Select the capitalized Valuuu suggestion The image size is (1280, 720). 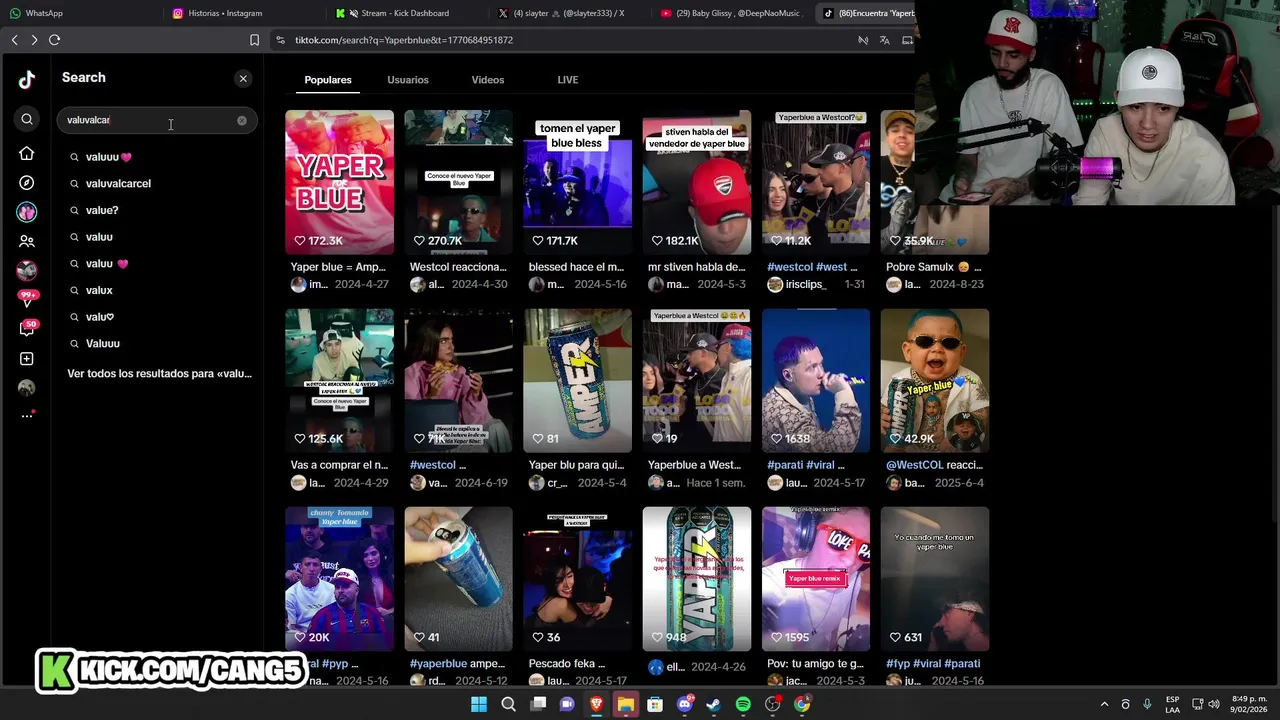click(102, 344)
